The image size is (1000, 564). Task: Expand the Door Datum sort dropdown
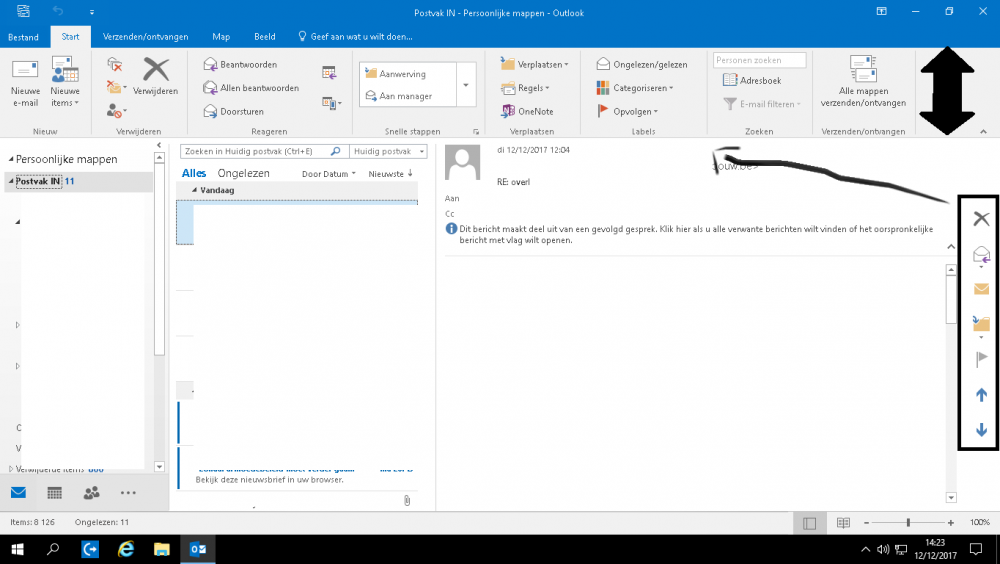pos(328,173)
